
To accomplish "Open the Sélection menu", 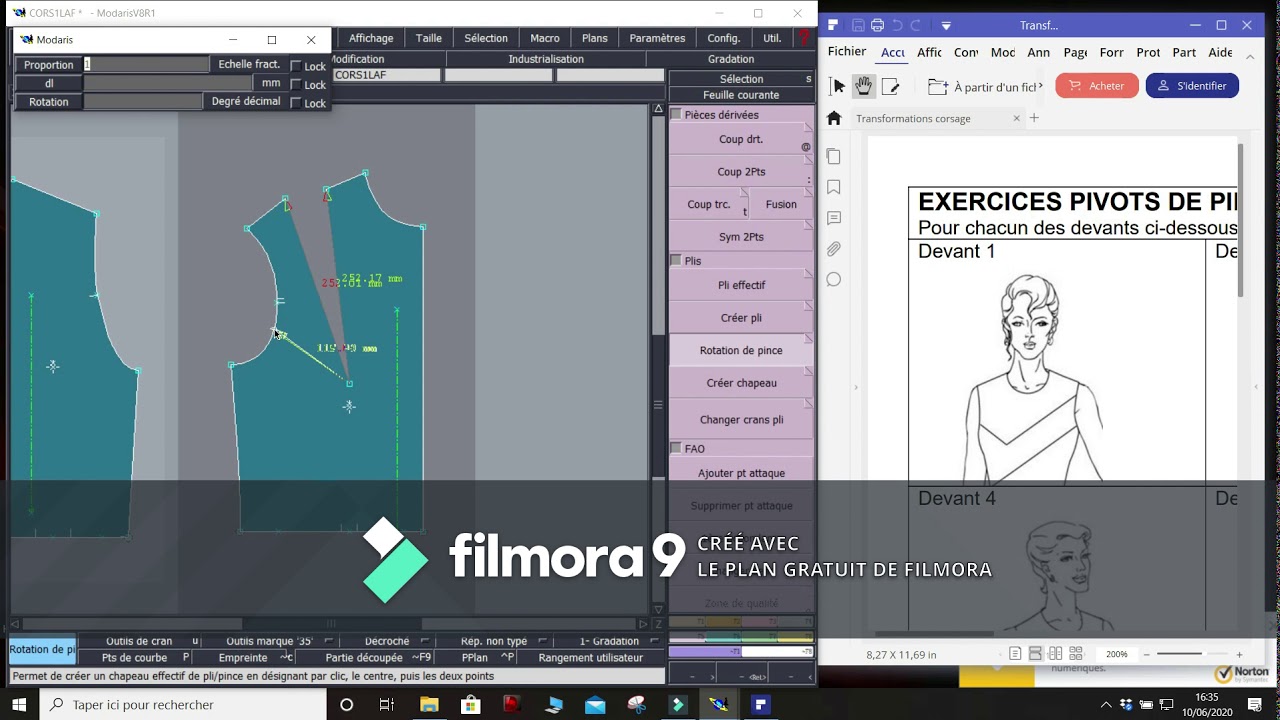I will click(x=486, y=38).
